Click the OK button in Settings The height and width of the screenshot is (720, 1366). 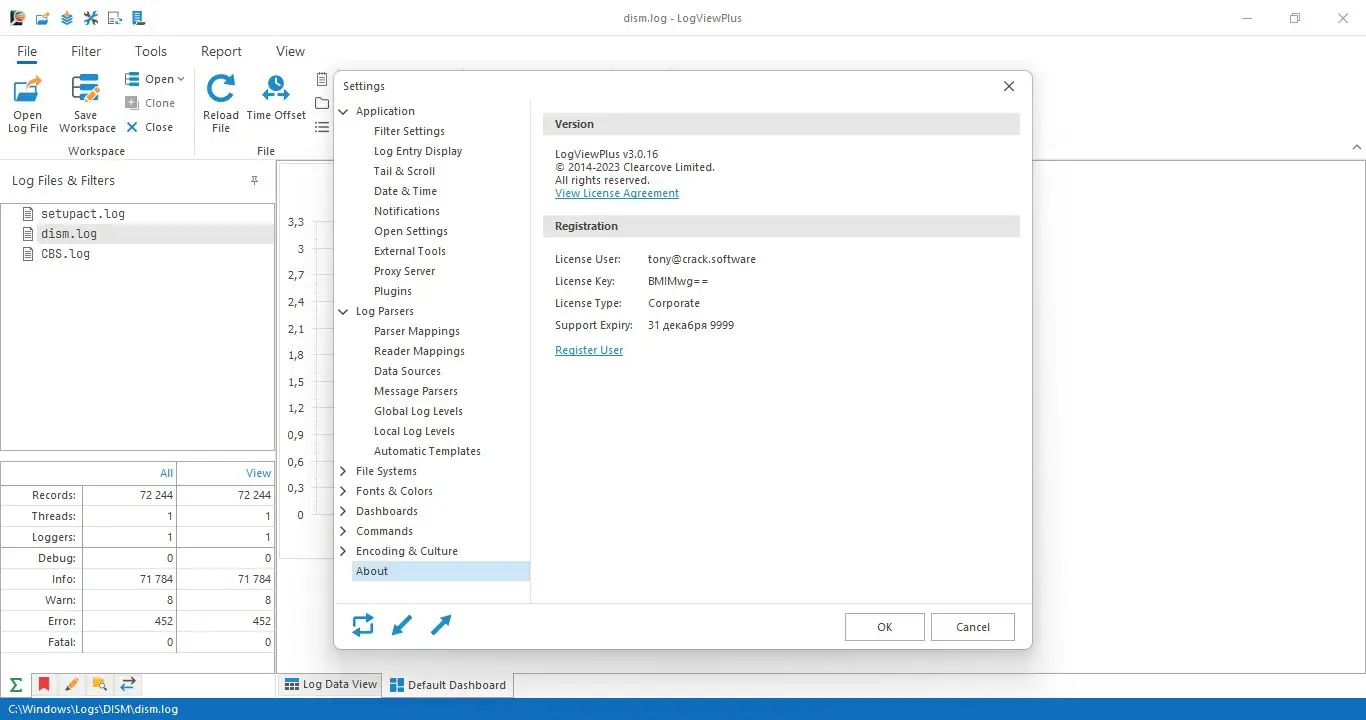point(885,627)
